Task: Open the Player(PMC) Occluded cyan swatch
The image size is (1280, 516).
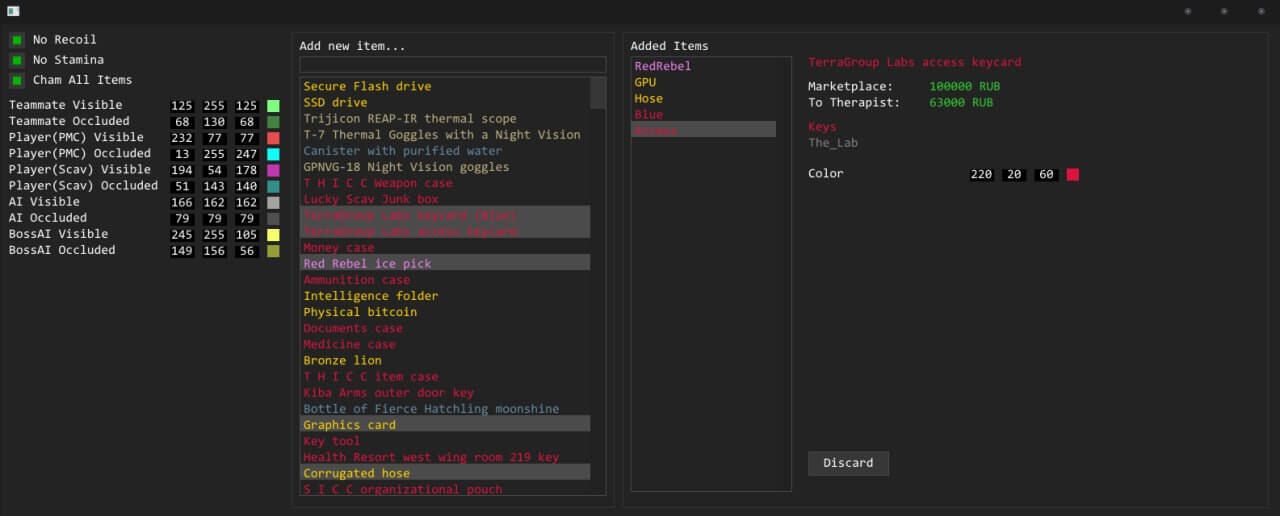Action: point(273,154)
